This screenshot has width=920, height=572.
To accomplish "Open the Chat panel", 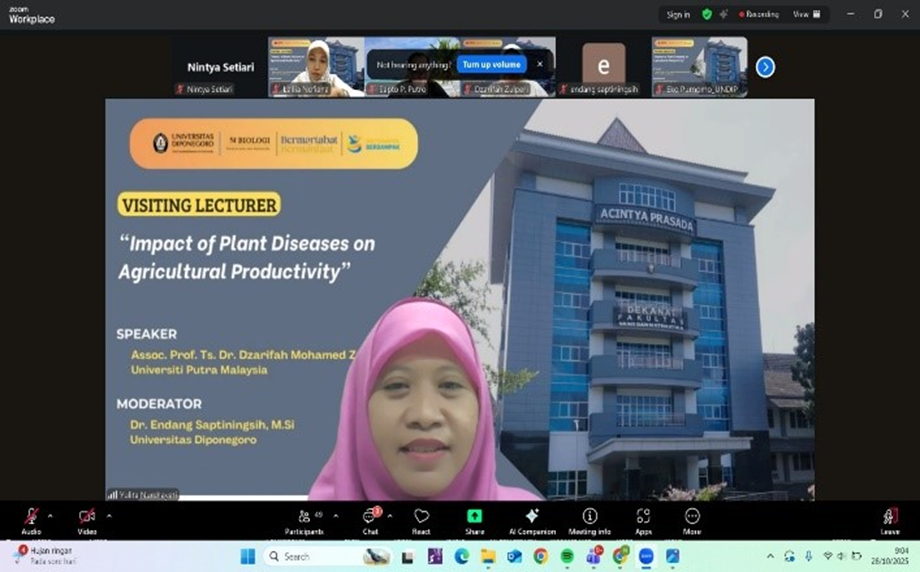I will (370, 518).
